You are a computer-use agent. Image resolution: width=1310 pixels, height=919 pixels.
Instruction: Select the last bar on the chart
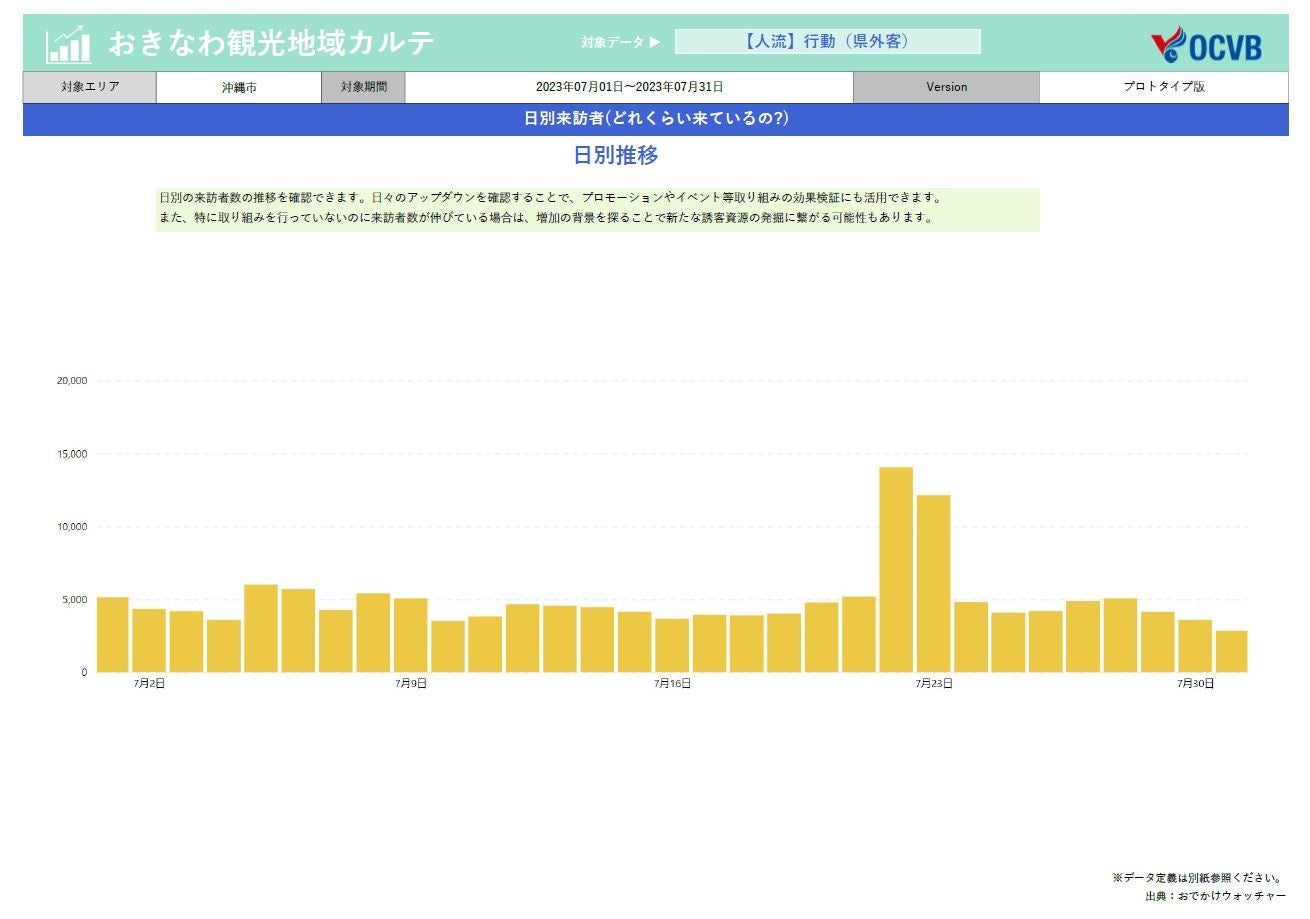[x=1231, y=651]
